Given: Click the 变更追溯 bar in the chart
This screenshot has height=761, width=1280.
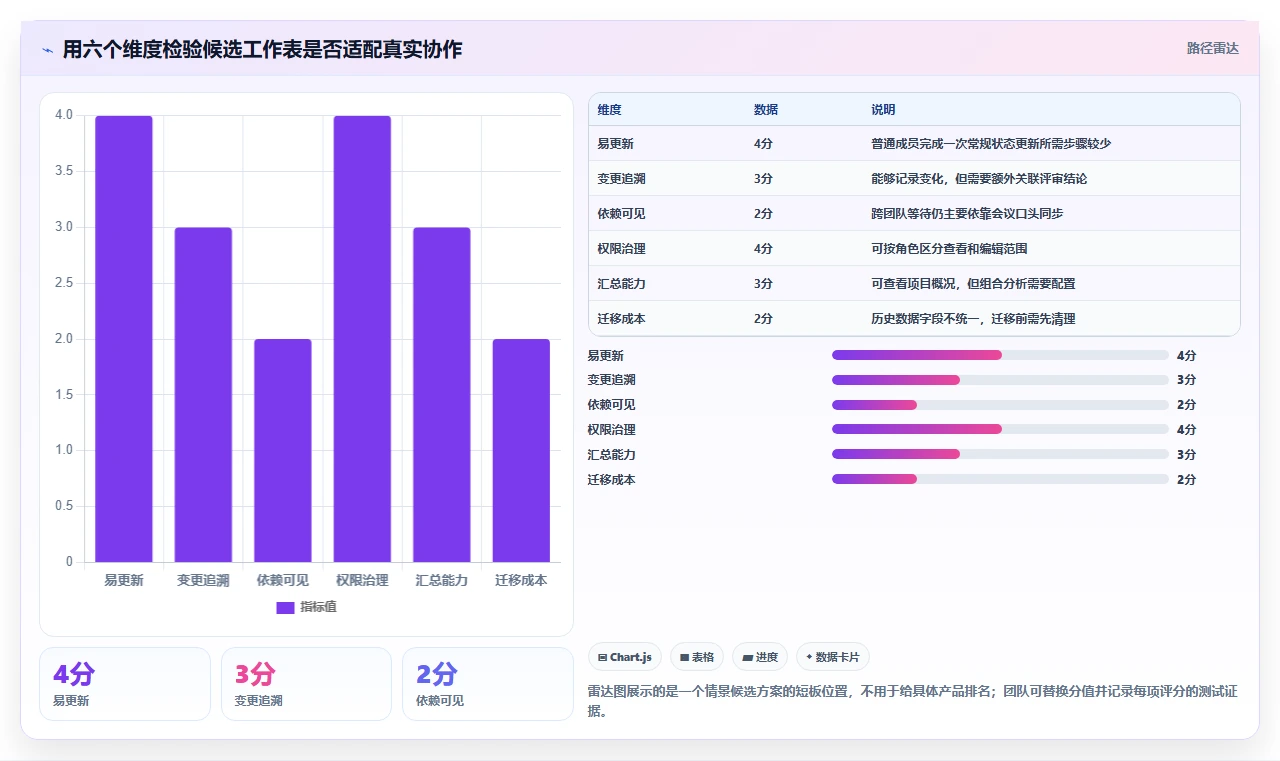Looking at the screenshot, I should [203, 395].
